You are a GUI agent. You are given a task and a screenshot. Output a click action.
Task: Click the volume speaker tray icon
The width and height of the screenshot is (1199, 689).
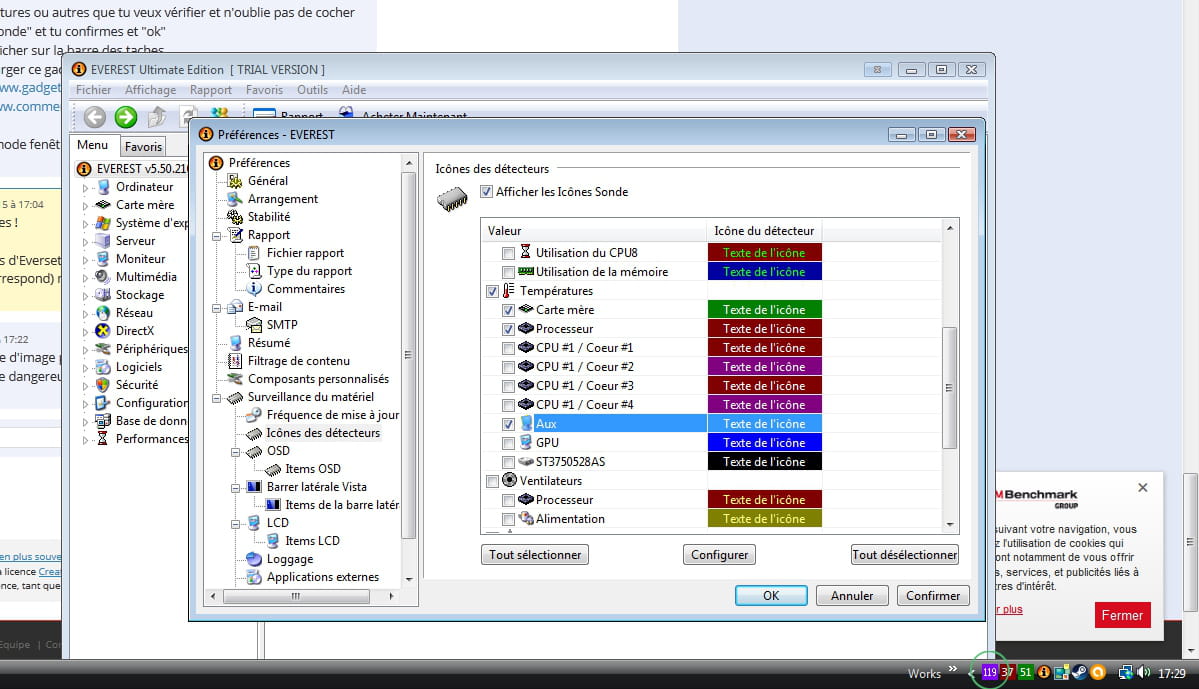1144,673
